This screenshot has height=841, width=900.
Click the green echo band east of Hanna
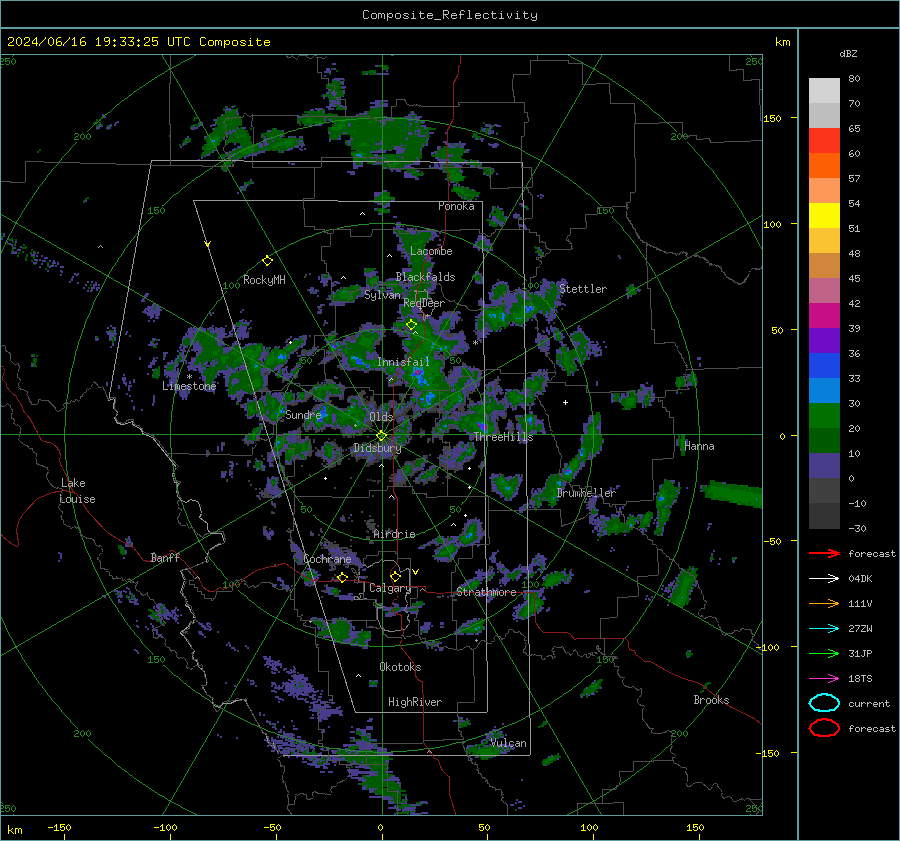pyautogui.click(x=732, y=494)
